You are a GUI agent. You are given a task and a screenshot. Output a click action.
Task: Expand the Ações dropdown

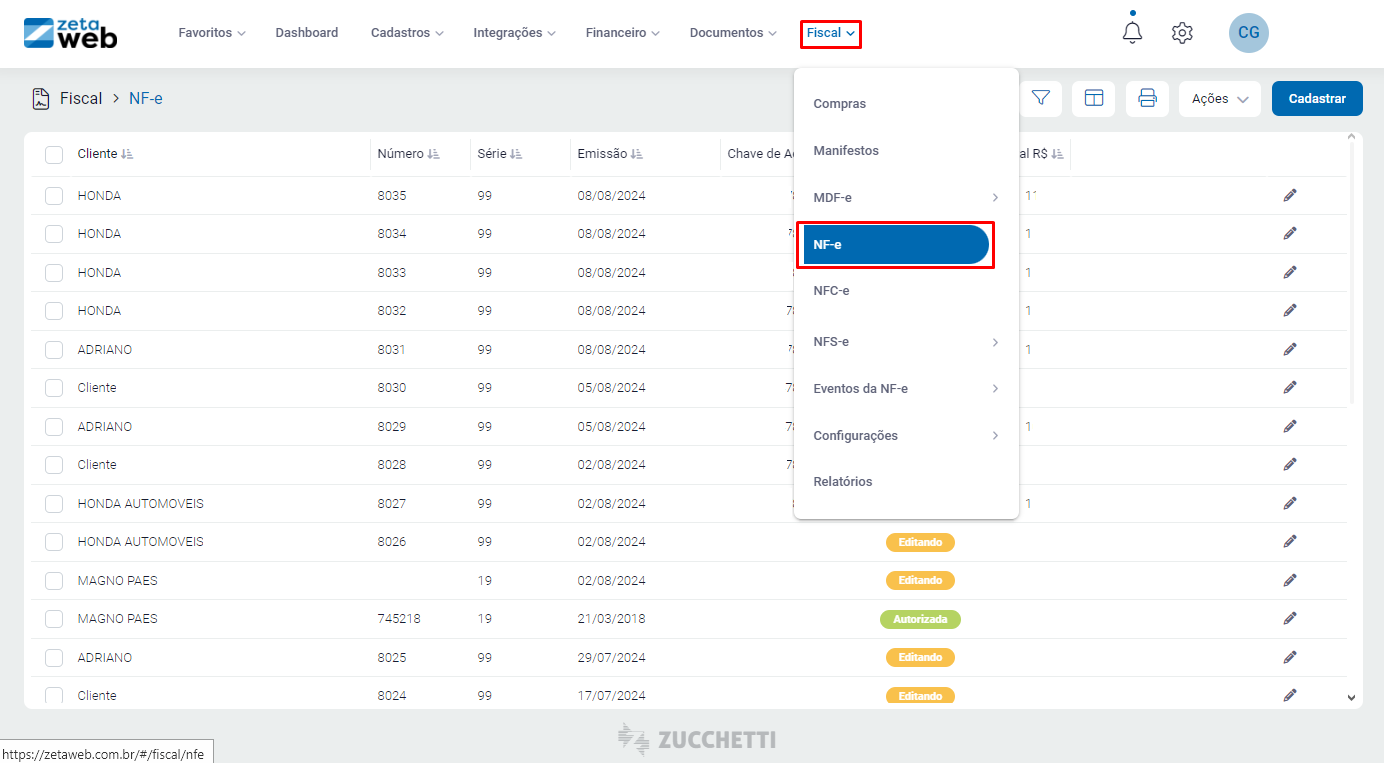point(1219,99)
